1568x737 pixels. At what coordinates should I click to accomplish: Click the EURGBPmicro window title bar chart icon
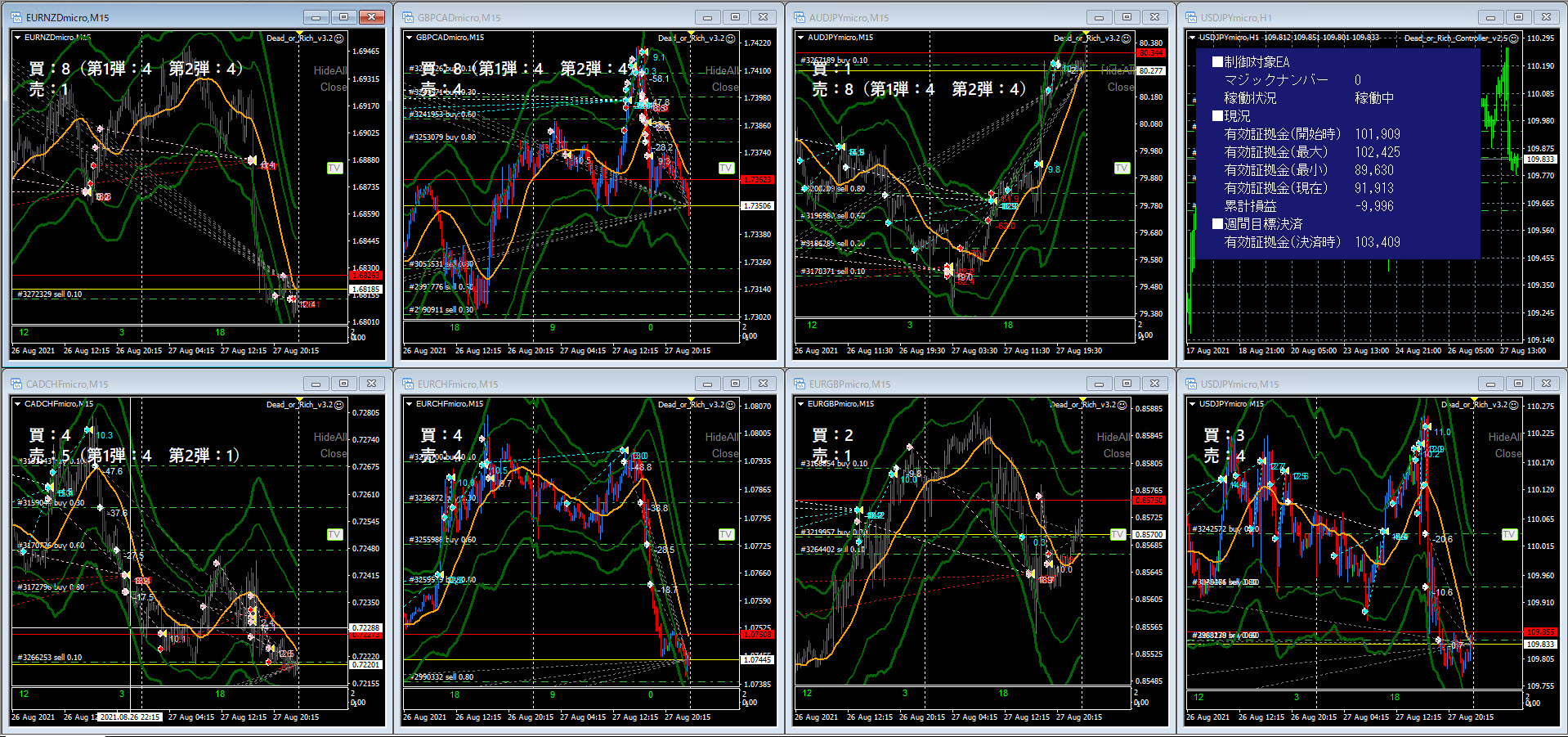800,384
